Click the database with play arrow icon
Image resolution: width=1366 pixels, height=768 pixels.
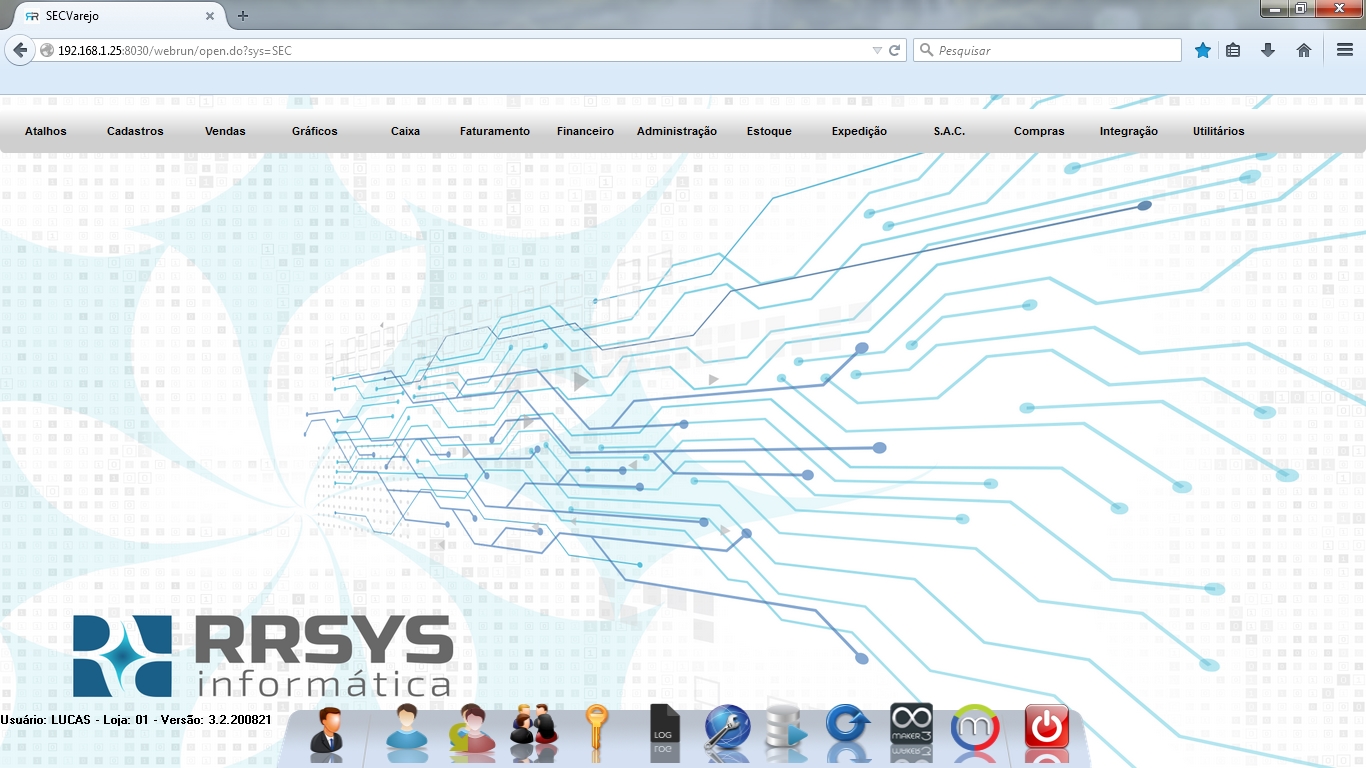(786, 728)
